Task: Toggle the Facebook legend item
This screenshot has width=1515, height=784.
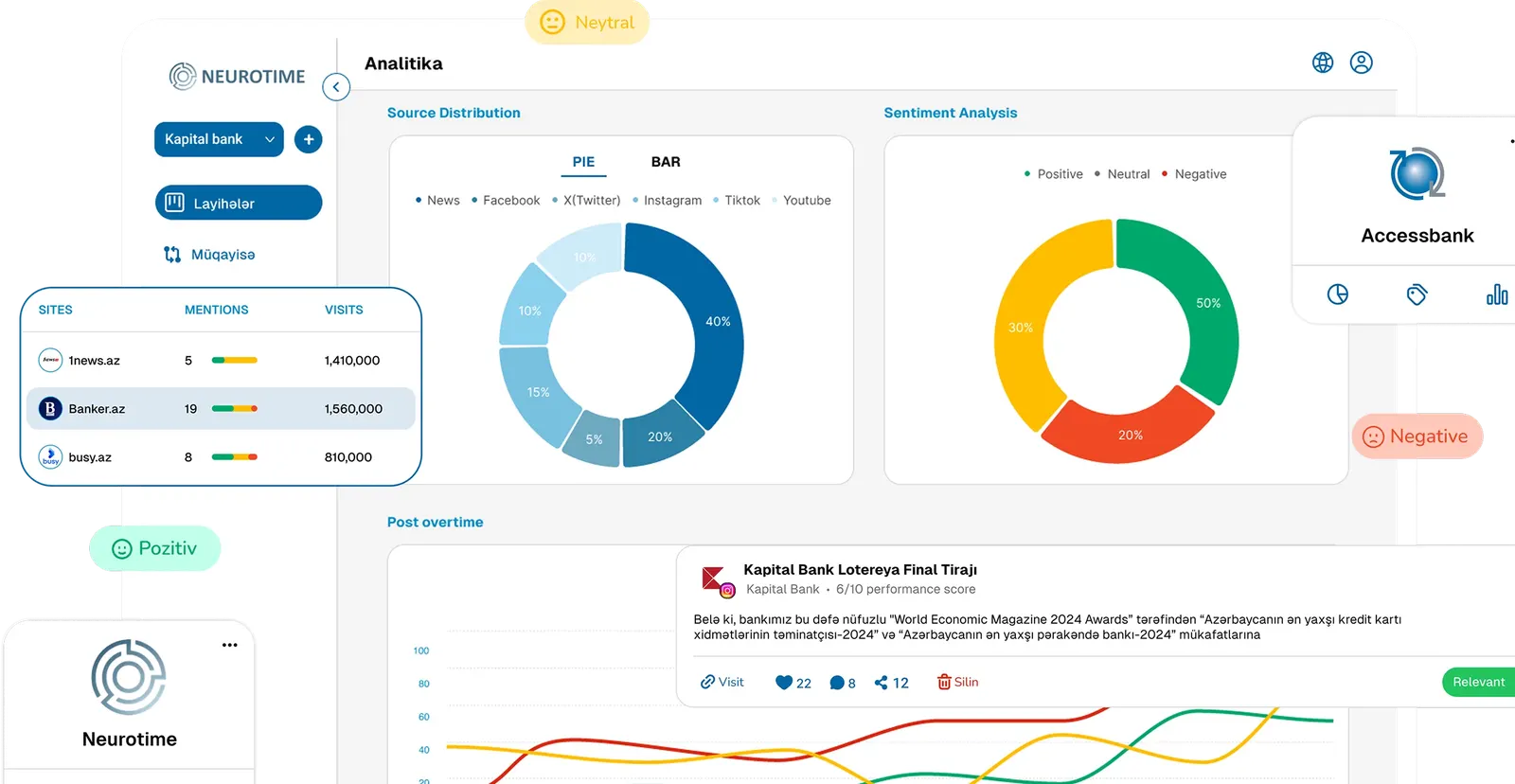Action: pyautogui.click(x=506, y=201)
